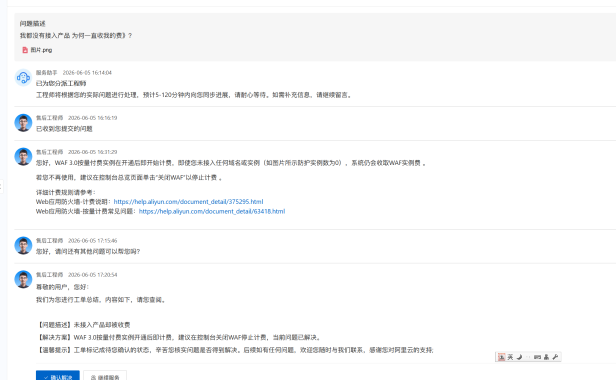Click the message 已收到您提交的问题
This screenshot has height=380, width=616.
64,129
